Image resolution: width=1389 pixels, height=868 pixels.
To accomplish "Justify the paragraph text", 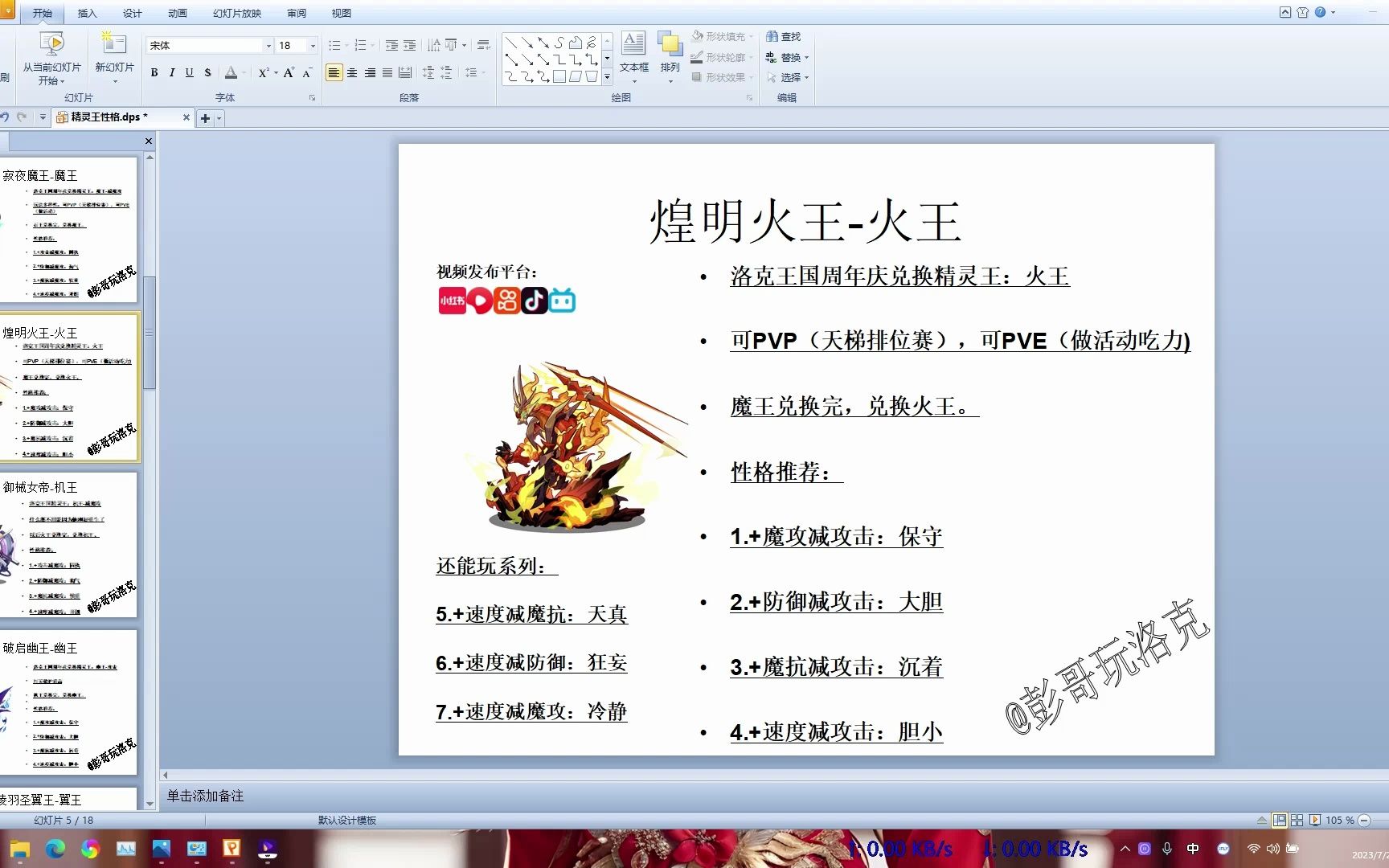I will pos(387,72).
